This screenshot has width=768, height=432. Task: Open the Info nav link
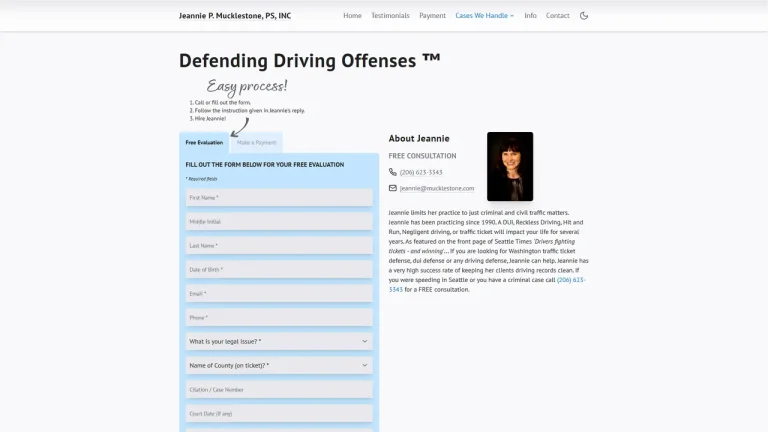(530, 16)
